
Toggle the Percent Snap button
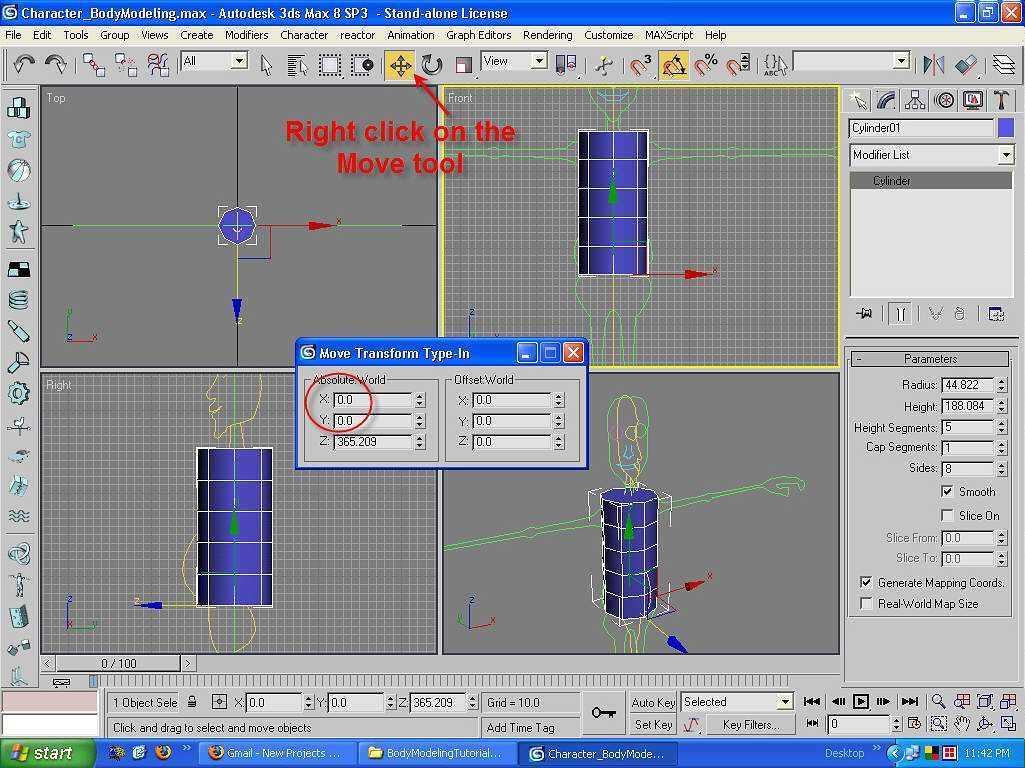click(706, 65)
